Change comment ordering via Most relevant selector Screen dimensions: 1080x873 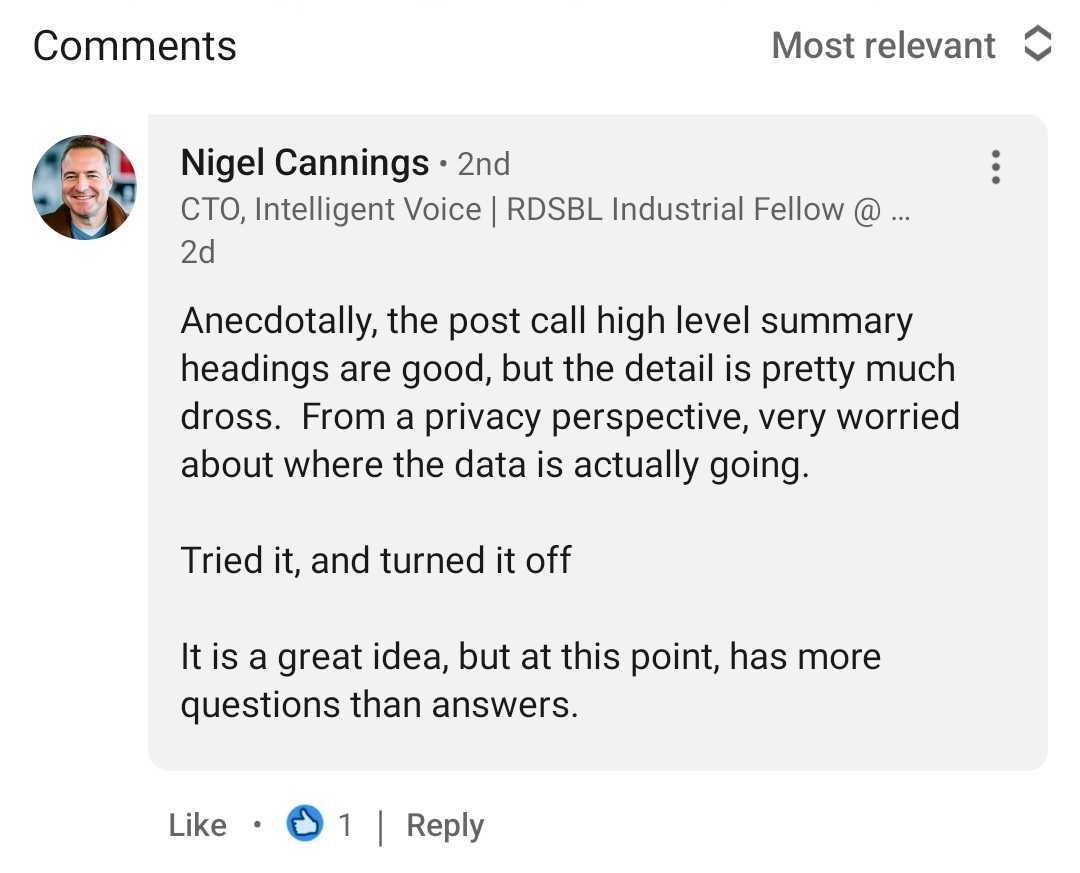882,44
